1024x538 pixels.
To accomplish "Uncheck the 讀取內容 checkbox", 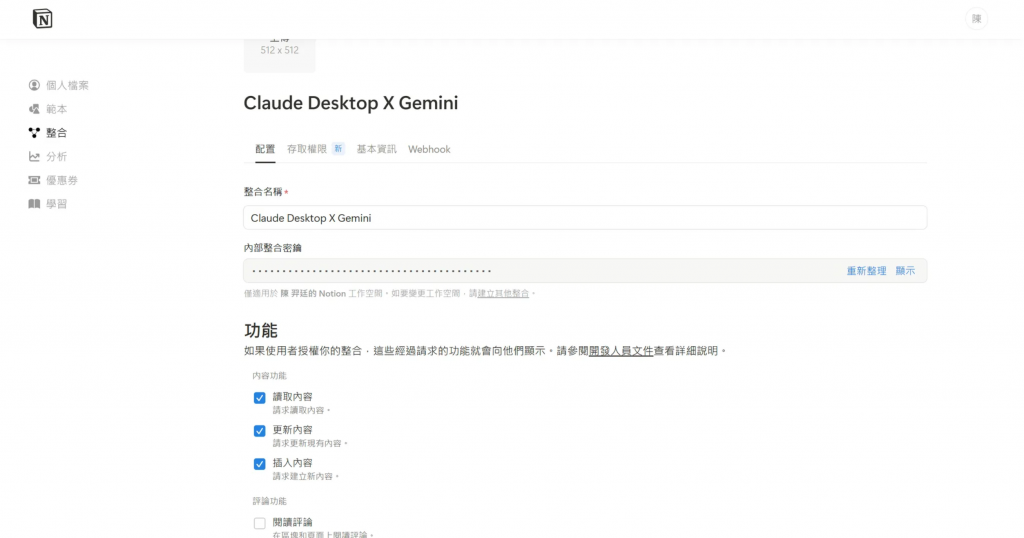I will (x=259, y=398).
